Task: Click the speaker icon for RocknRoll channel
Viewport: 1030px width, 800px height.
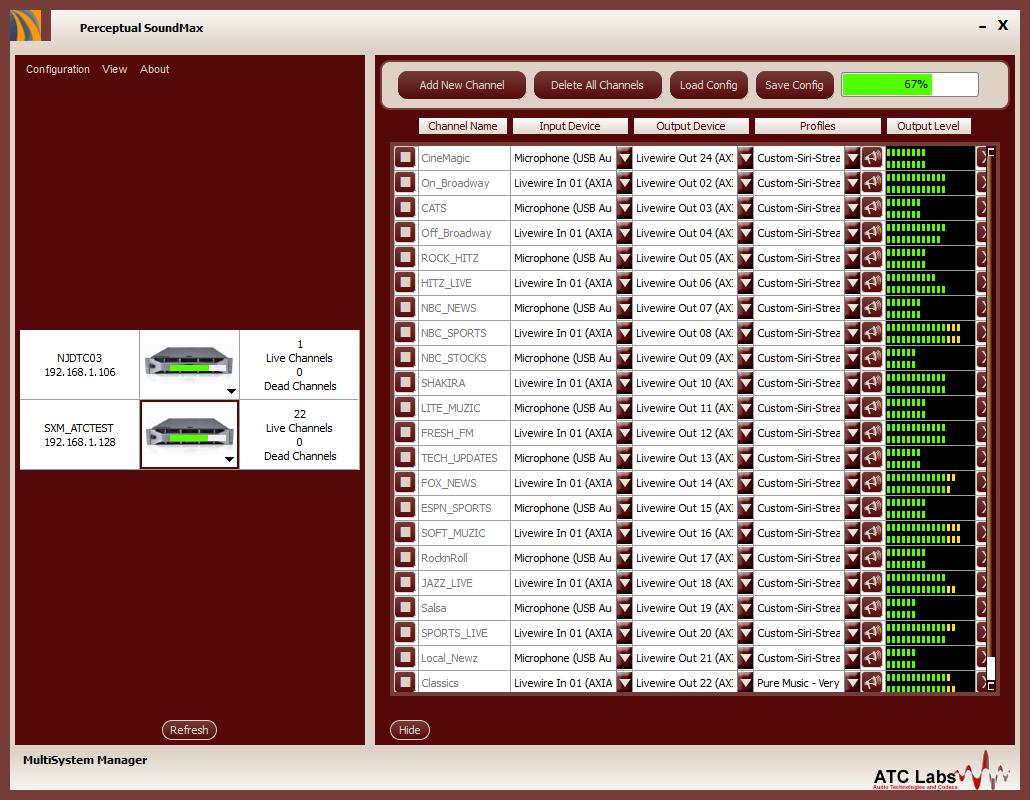Action: (872, 557)
